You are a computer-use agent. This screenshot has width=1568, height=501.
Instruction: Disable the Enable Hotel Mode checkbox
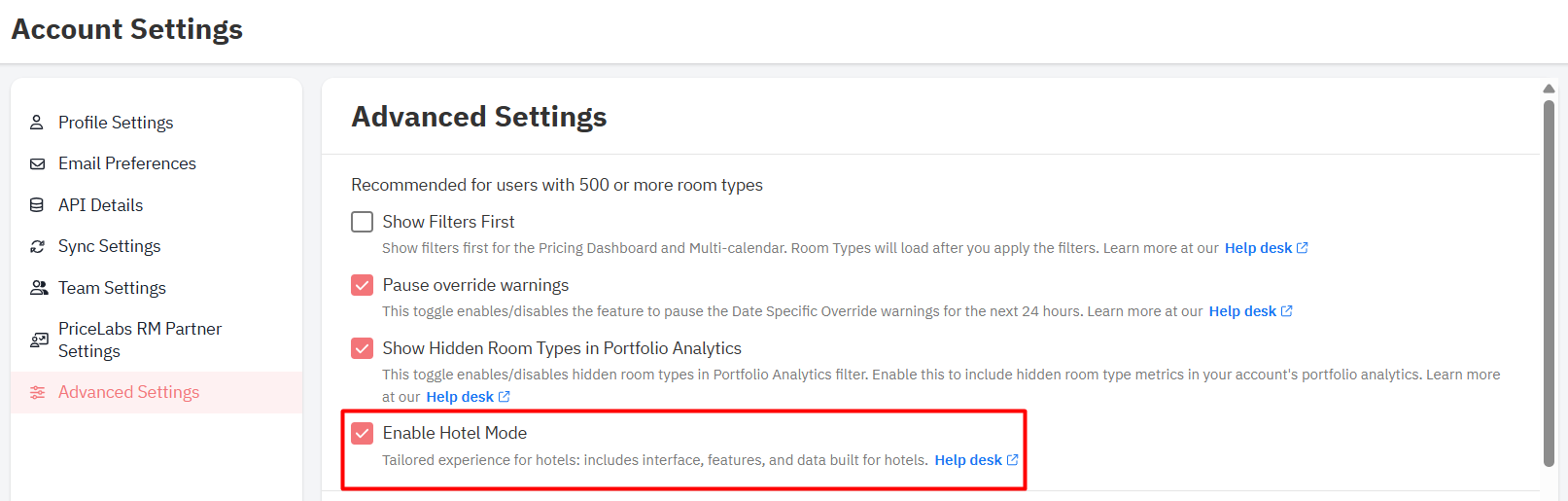pyautogui.click(x=362, y=433)
